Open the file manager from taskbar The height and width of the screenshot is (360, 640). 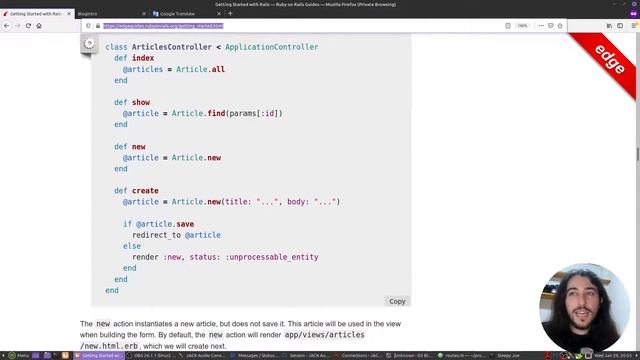tap(47, 356)
